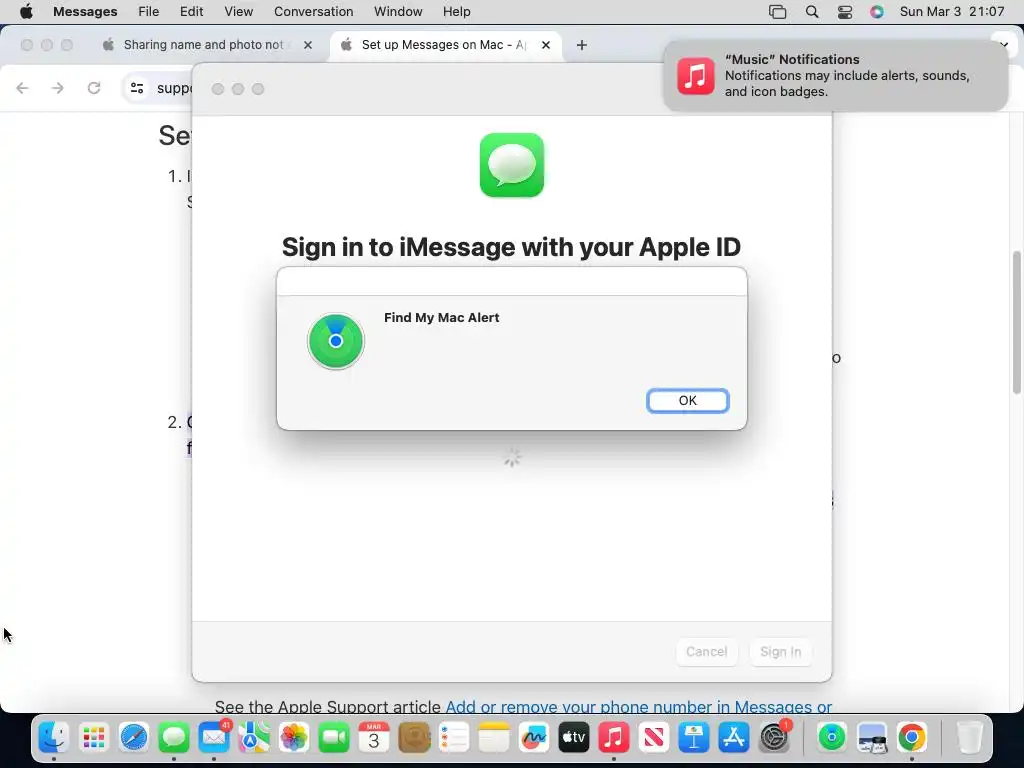Screen dimensions: 1024x768
Task: Open News app in the Dock
Action: [x=654, y=738]
